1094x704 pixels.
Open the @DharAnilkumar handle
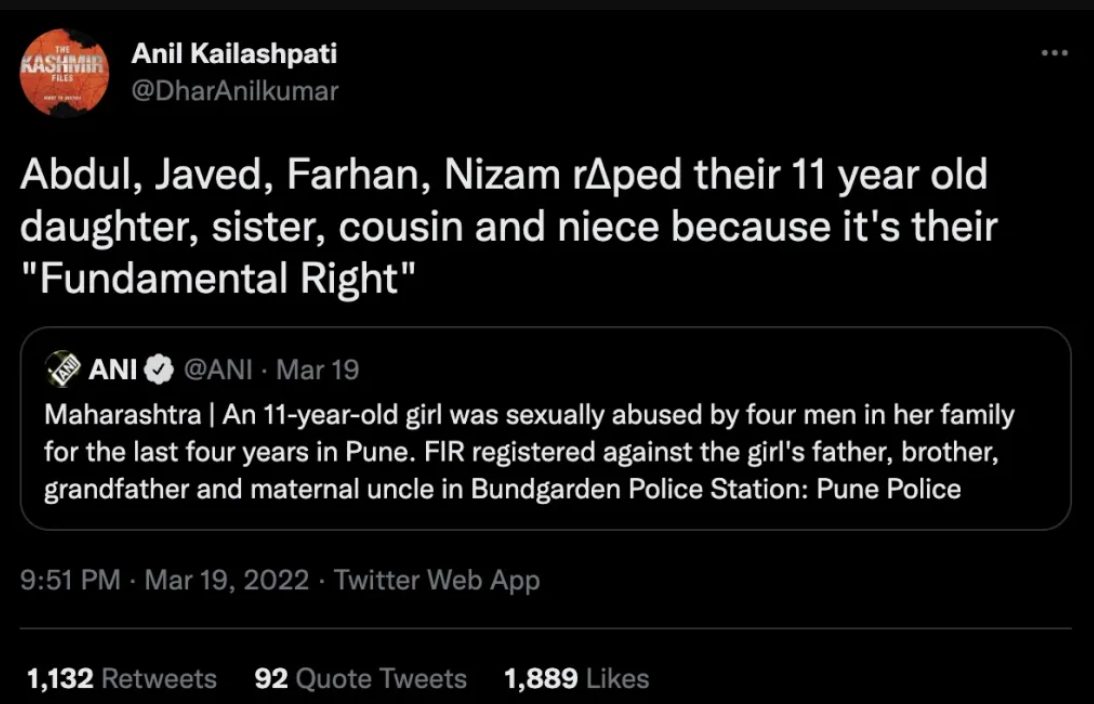[235, 91]
